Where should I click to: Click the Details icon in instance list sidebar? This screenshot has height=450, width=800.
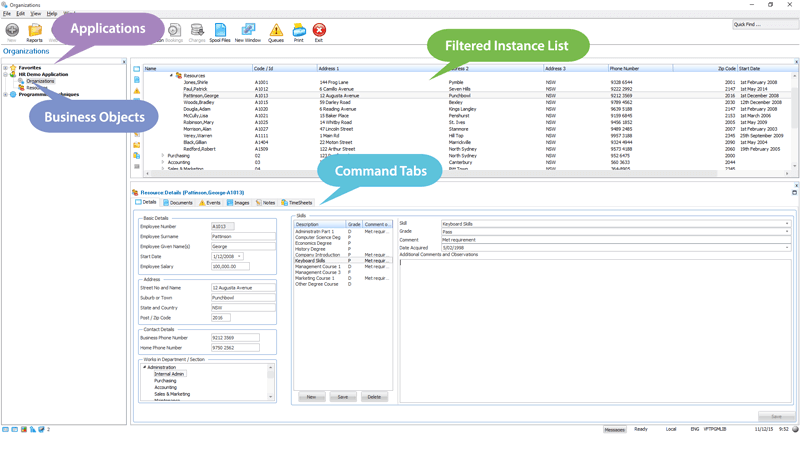(x=137, y=69)
